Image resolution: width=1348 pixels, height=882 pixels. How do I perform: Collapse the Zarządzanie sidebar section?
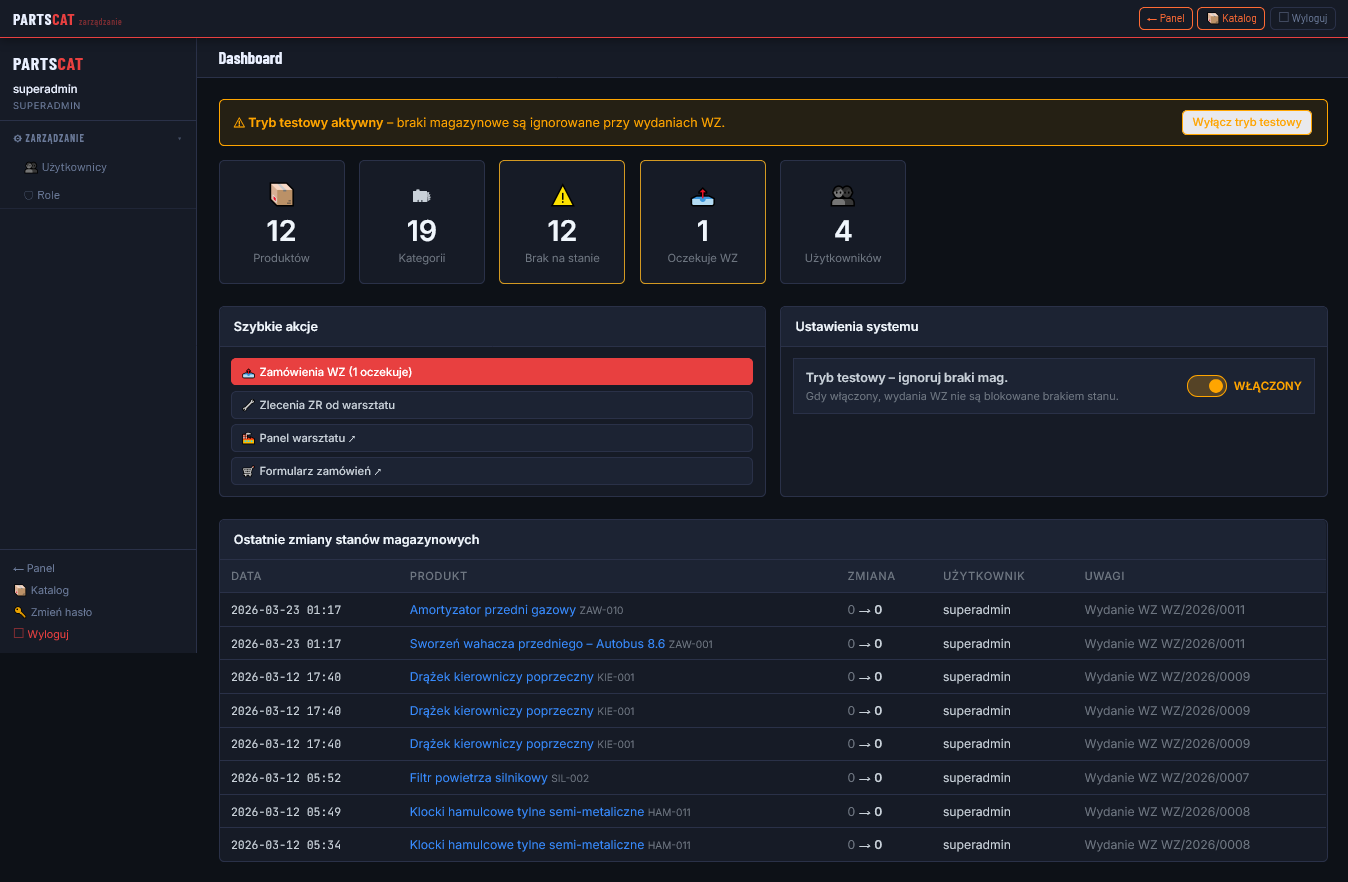(179, 138)
